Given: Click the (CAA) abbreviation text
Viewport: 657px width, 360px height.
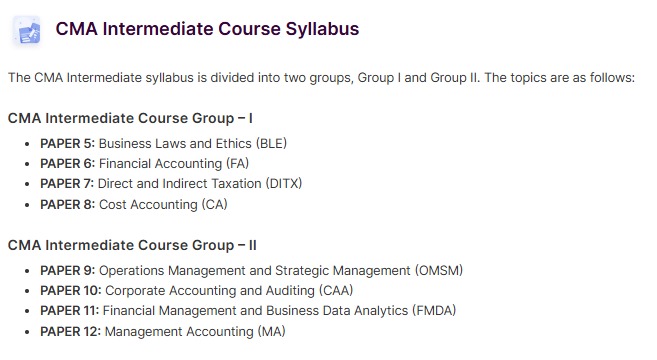Looking at the screenshot, I should pos(336,290).
